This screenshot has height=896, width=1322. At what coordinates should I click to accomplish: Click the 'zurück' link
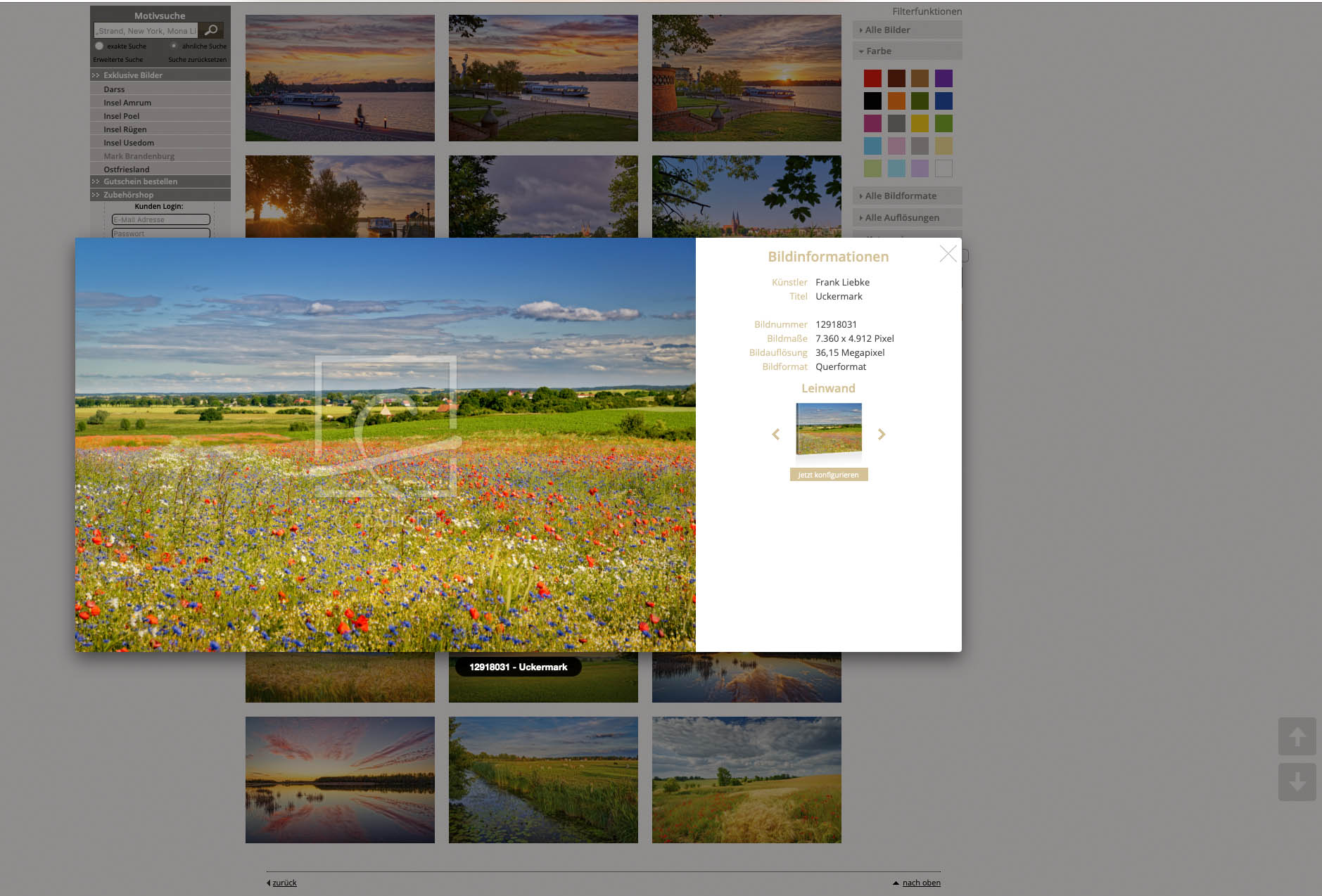click(284, 883)
